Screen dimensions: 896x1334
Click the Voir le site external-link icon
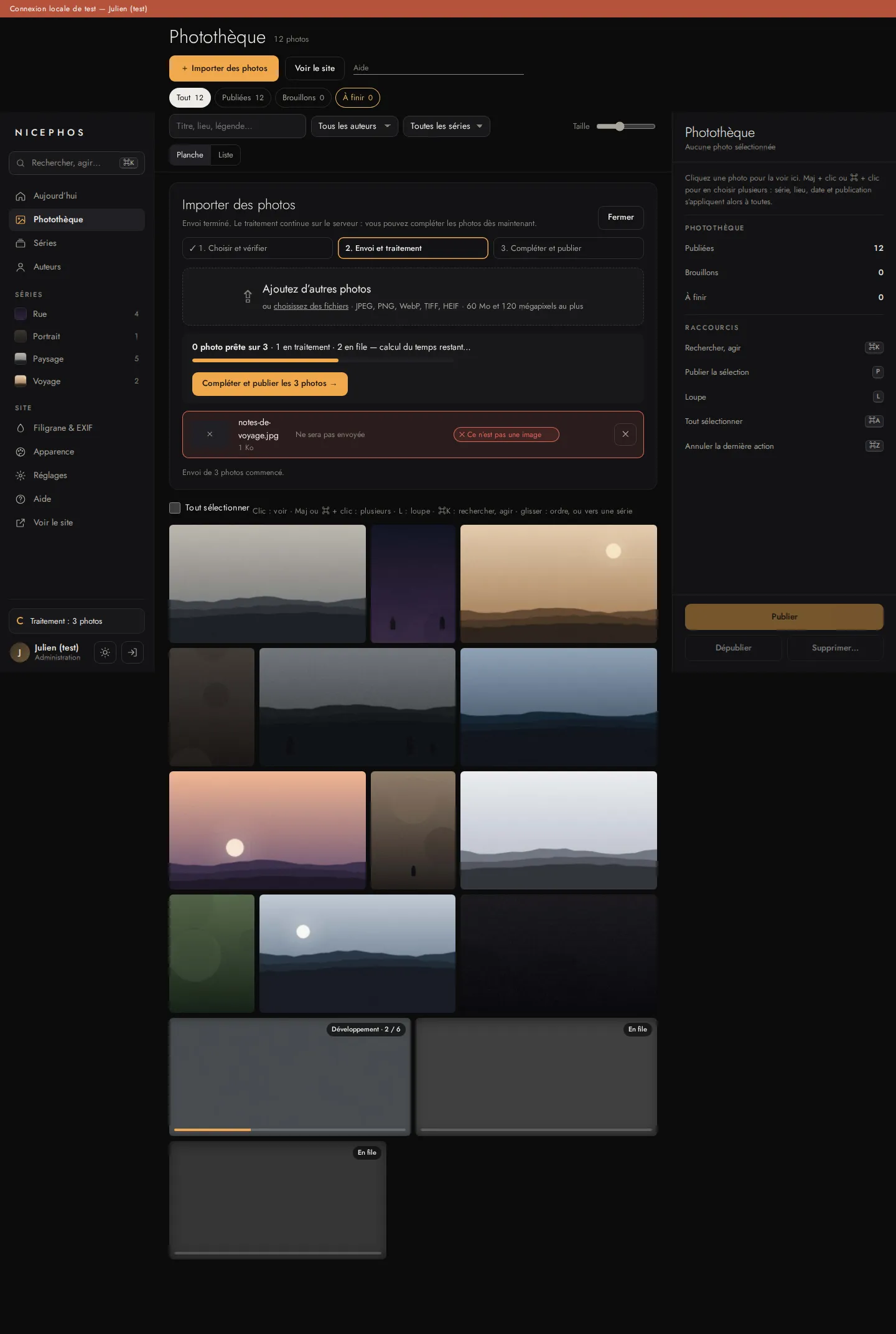(21, 523)
